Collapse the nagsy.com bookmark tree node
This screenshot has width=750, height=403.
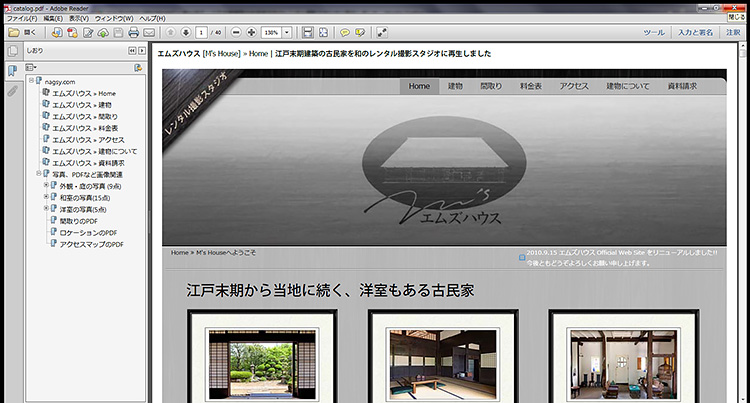click(x=31, y=80)
